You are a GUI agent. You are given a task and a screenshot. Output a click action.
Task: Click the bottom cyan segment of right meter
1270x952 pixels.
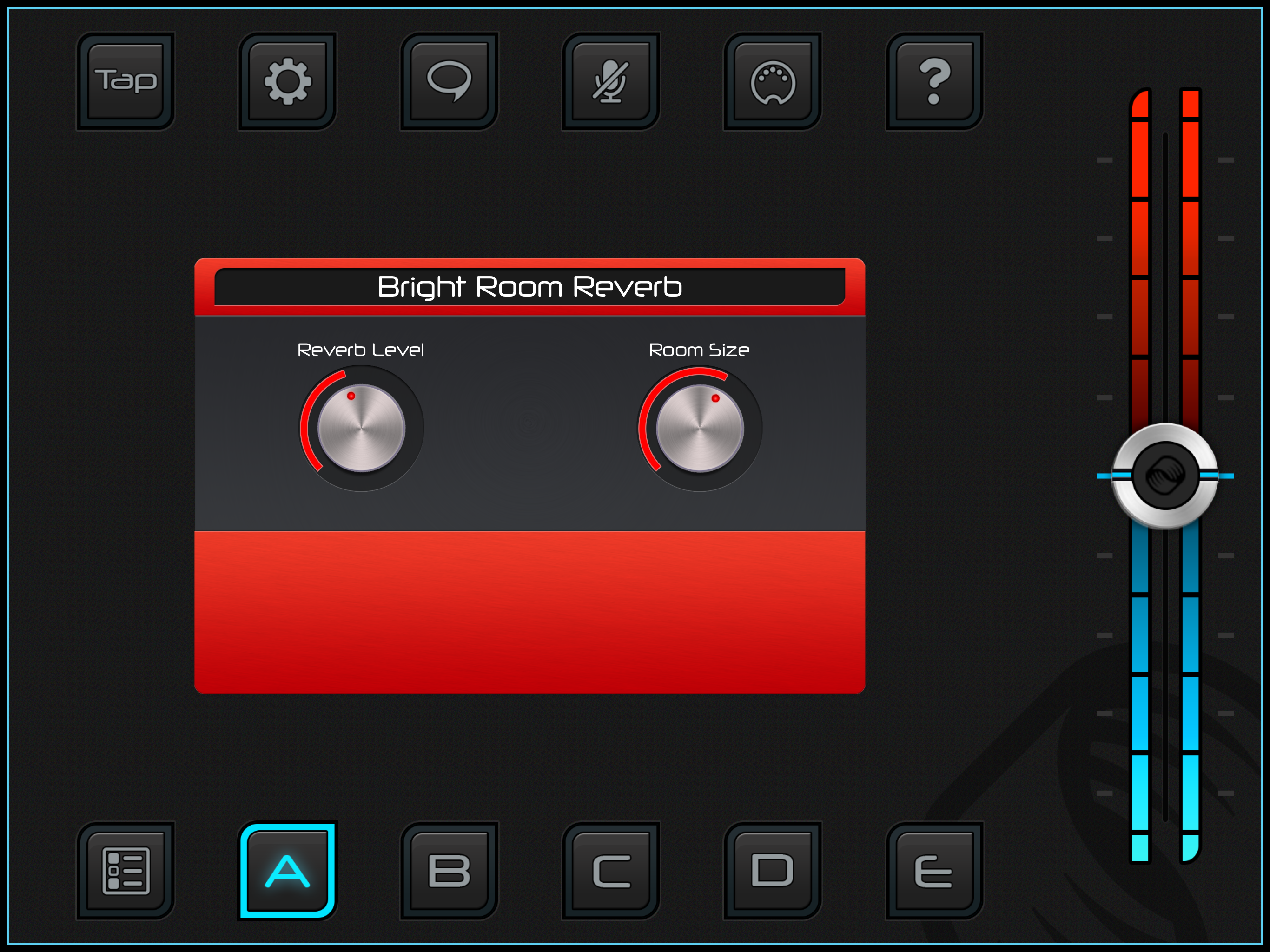(1190, 847)
